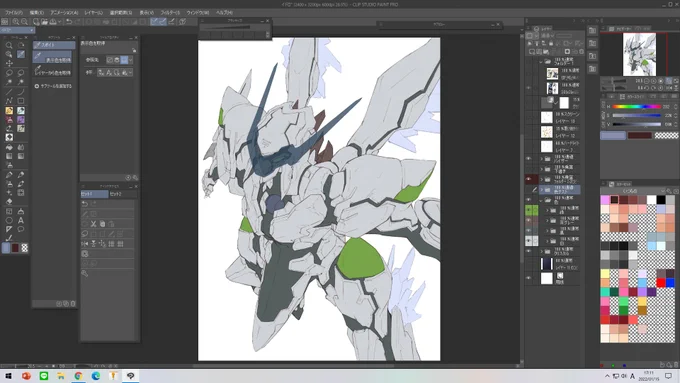Viewport: 680px width, 383px height.
Task: Collapse the 色 parent folder arrow
Action: (x=541, y=200)
